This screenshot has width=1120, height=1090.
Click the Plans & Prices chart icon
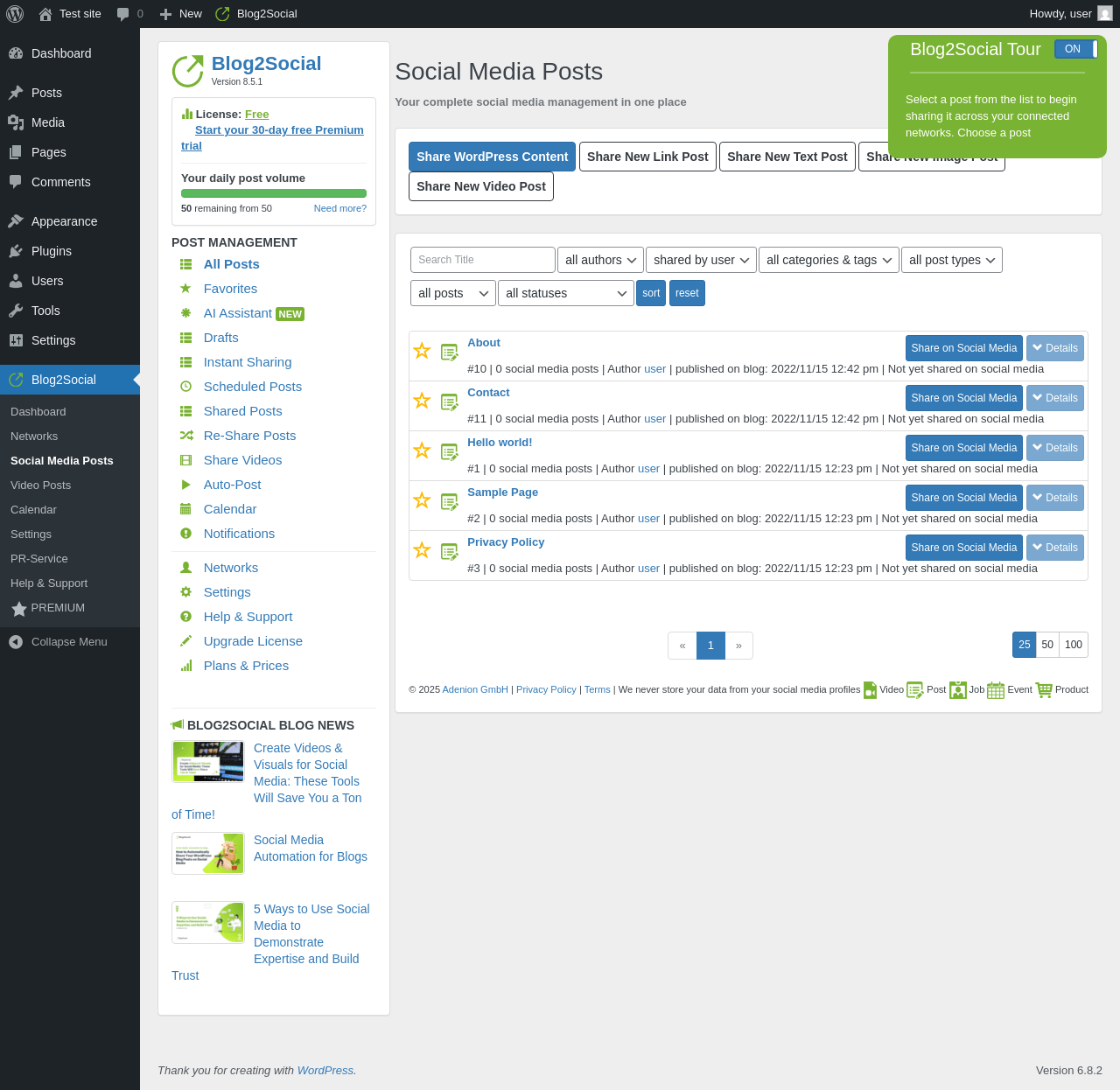pyautogui.click(x=185, y=666)
